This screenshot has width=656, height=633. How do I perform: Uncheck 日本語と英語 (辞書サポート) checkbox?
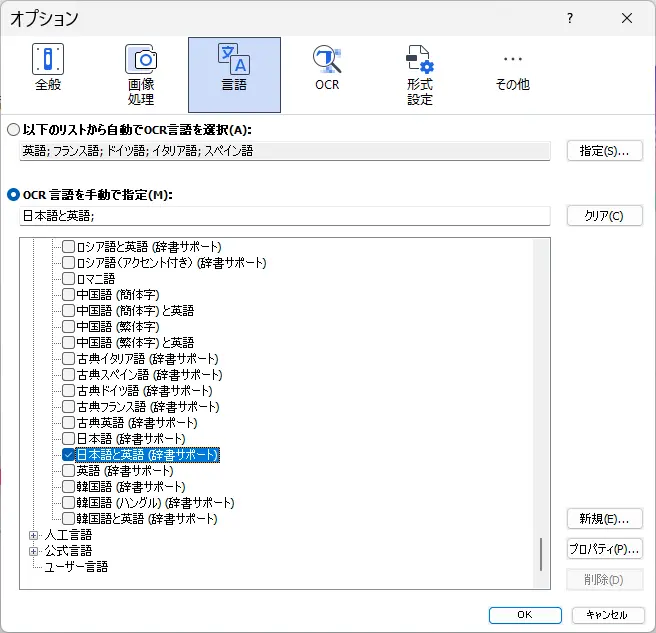tap(68, 455)
